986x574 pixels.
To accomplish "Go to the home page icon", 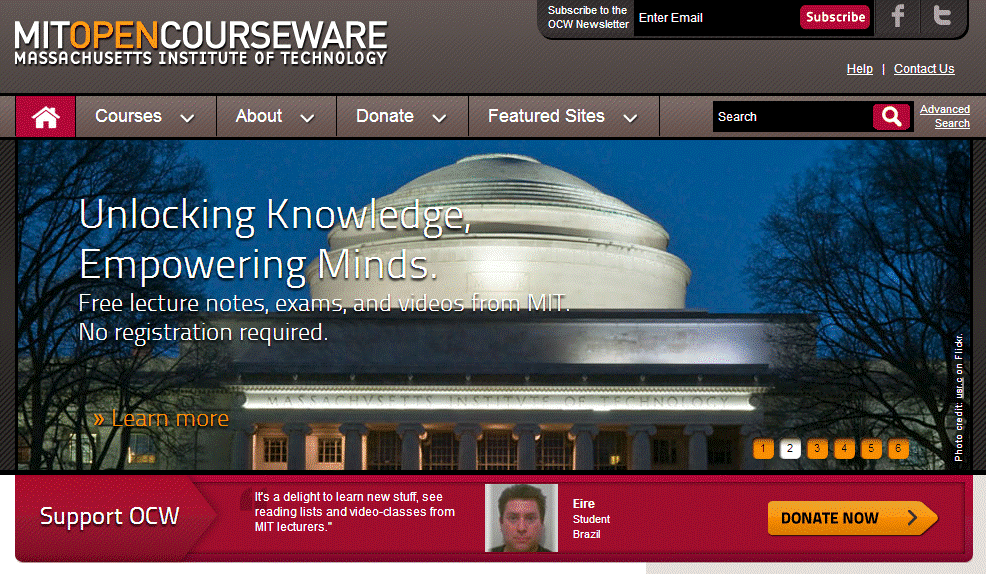I will tap(45, 116).
